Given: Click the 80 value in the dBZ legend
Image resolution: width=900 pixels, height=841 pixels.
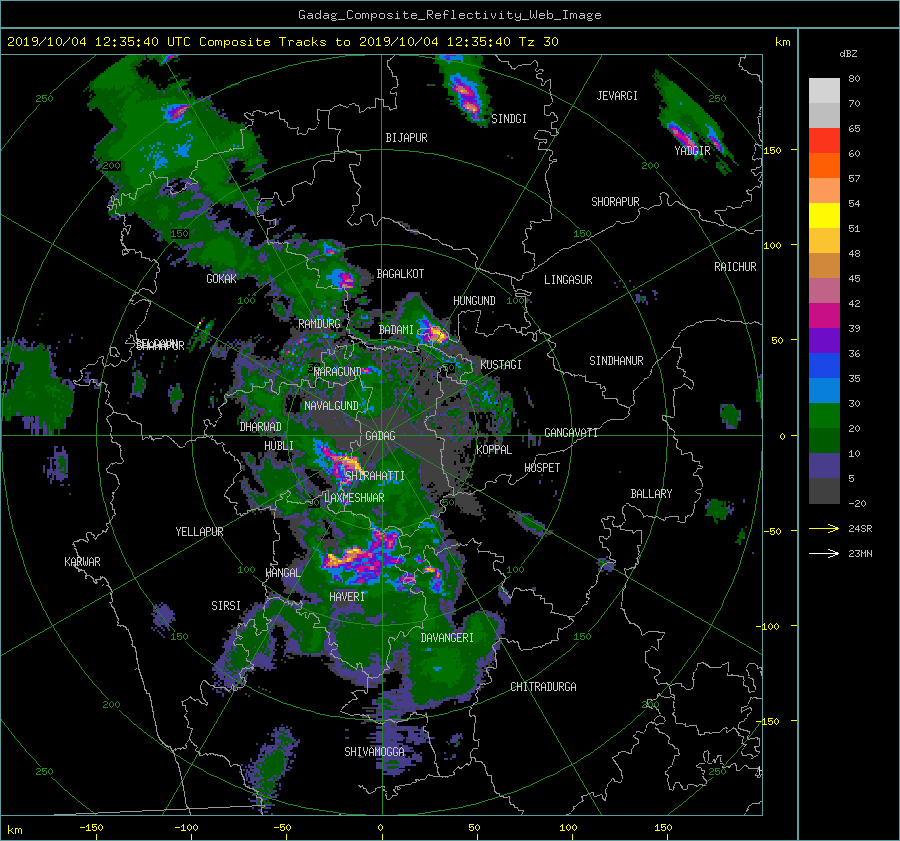Looking at the screenshot, I should [854, 79].
